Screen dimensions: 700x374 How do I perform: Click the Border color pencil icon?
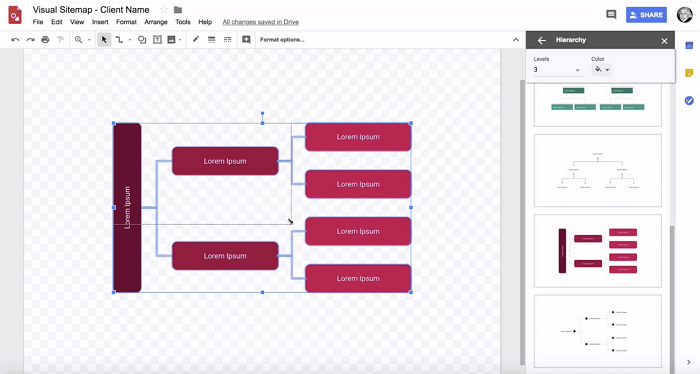(x=196, y=40)
